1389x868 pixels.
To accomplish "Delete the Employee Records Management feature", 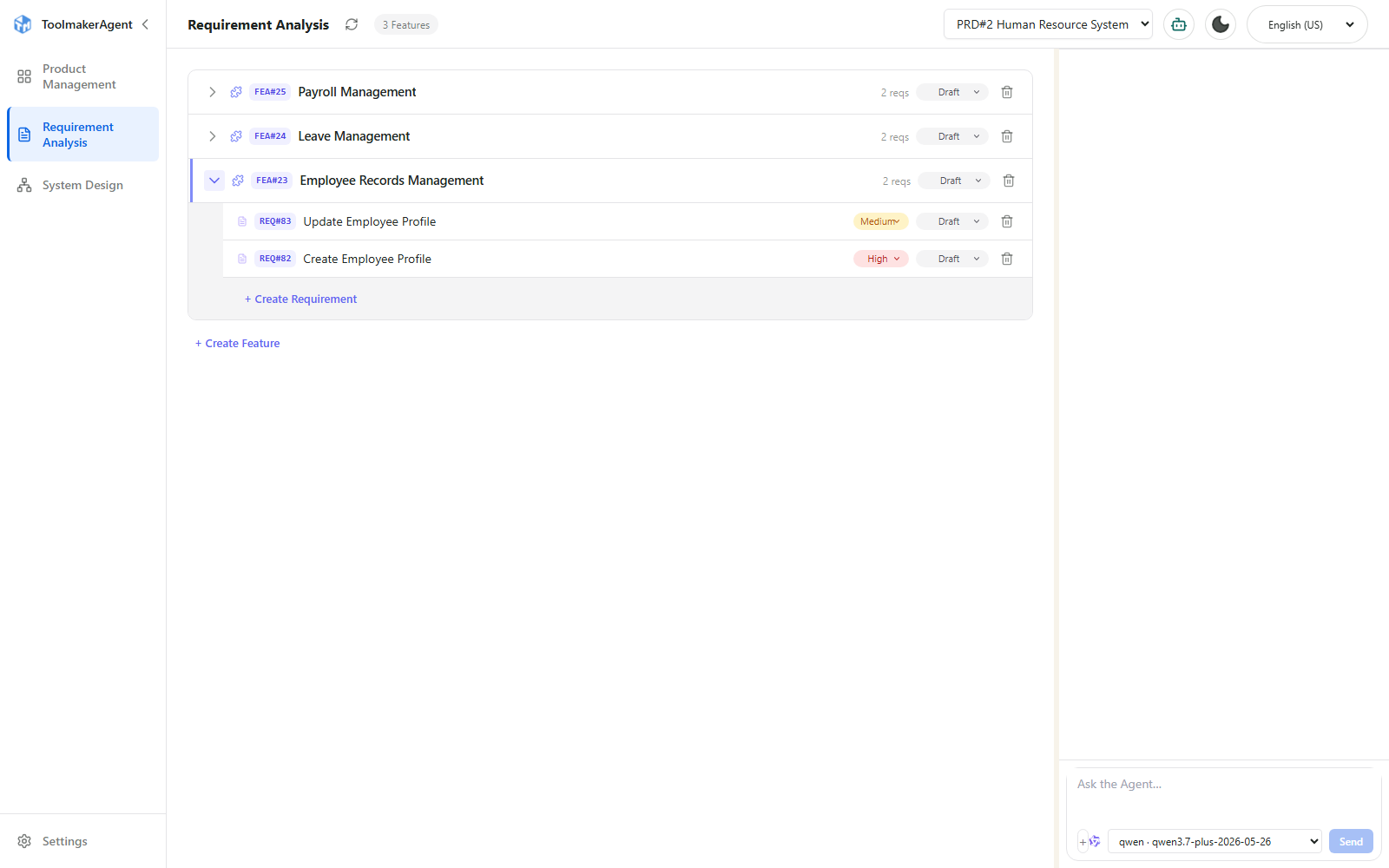I will (1009, 181).
